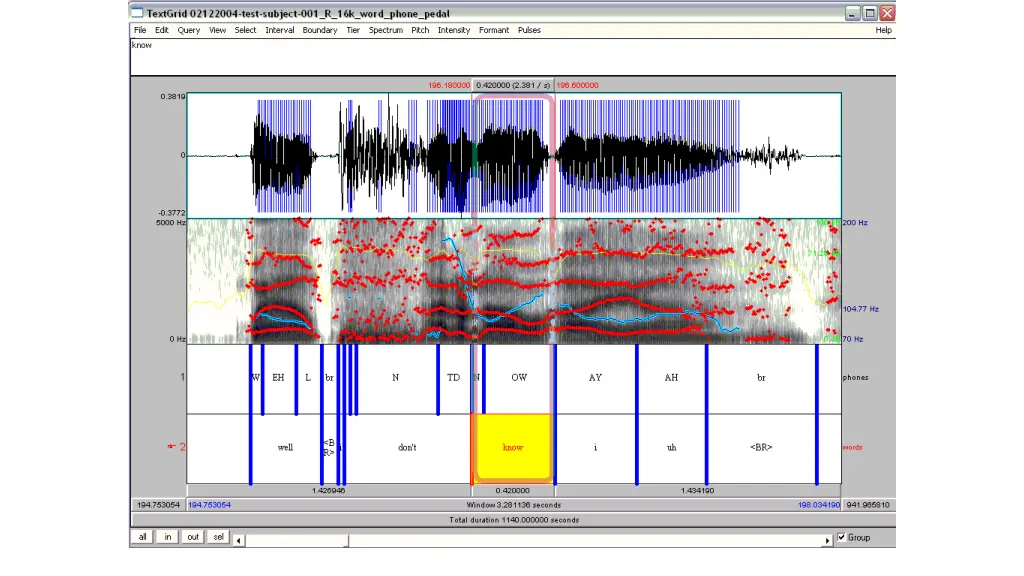Select the "OW" interval in the phones tier
This screenshot has height=576, width=1024.
tap(519, 378)
